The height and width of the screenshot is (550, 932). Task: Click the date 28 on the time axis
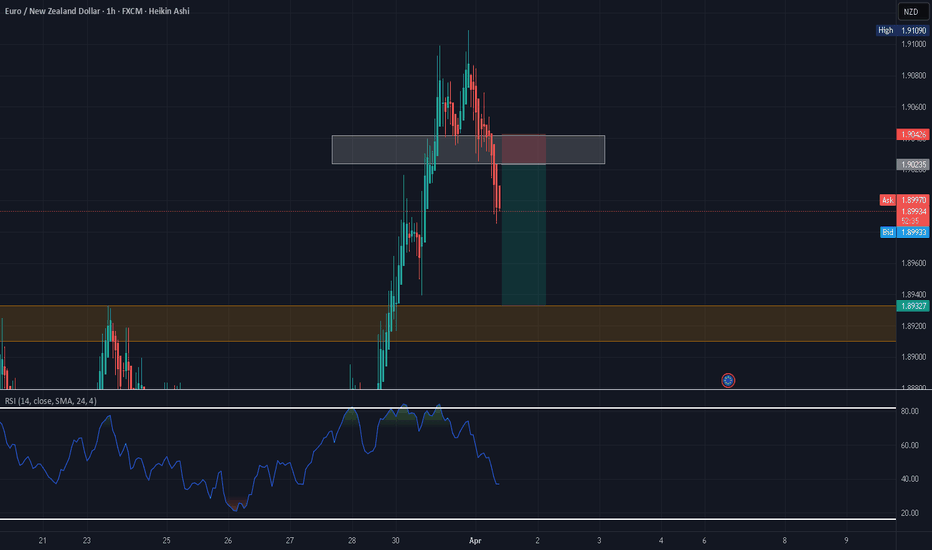click(x=352, y=540)
